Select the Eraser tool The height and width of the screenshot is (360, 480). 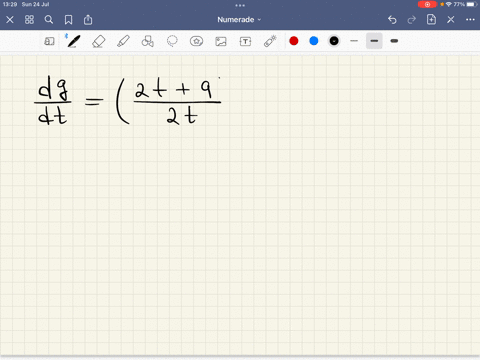coord(99,41)
